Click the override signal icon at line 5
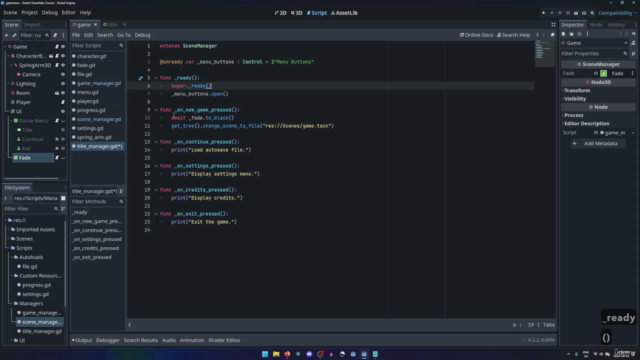Image resolution: width=640 pixels, height=360 pixels. 140,78
